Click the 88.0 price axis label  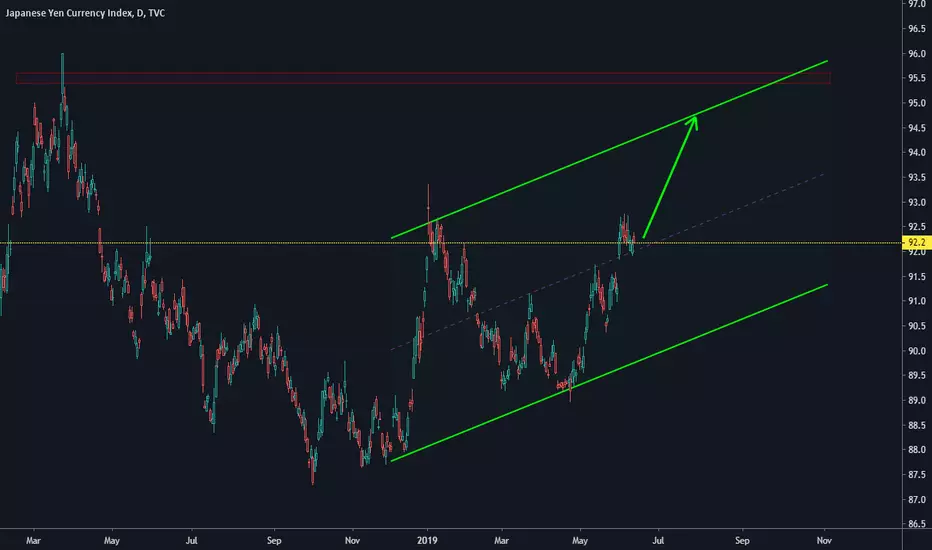tap(917, 450)
